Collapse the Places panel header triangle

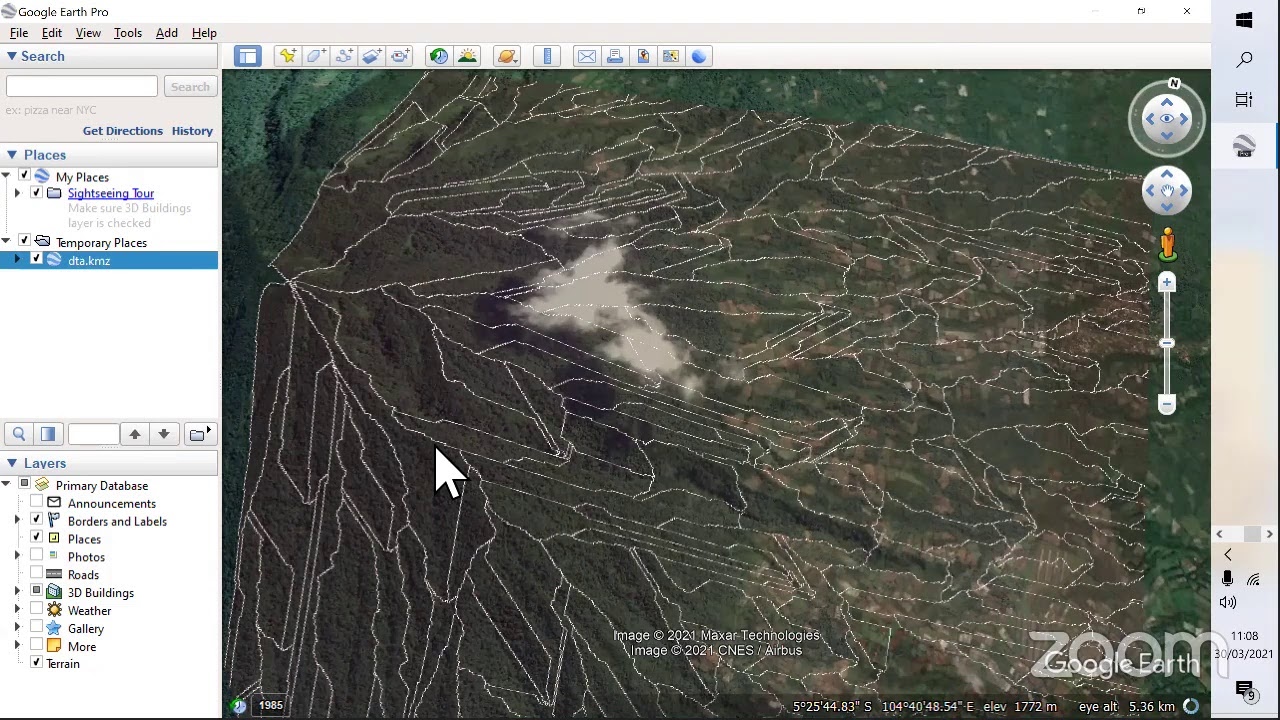pos(11,155)
